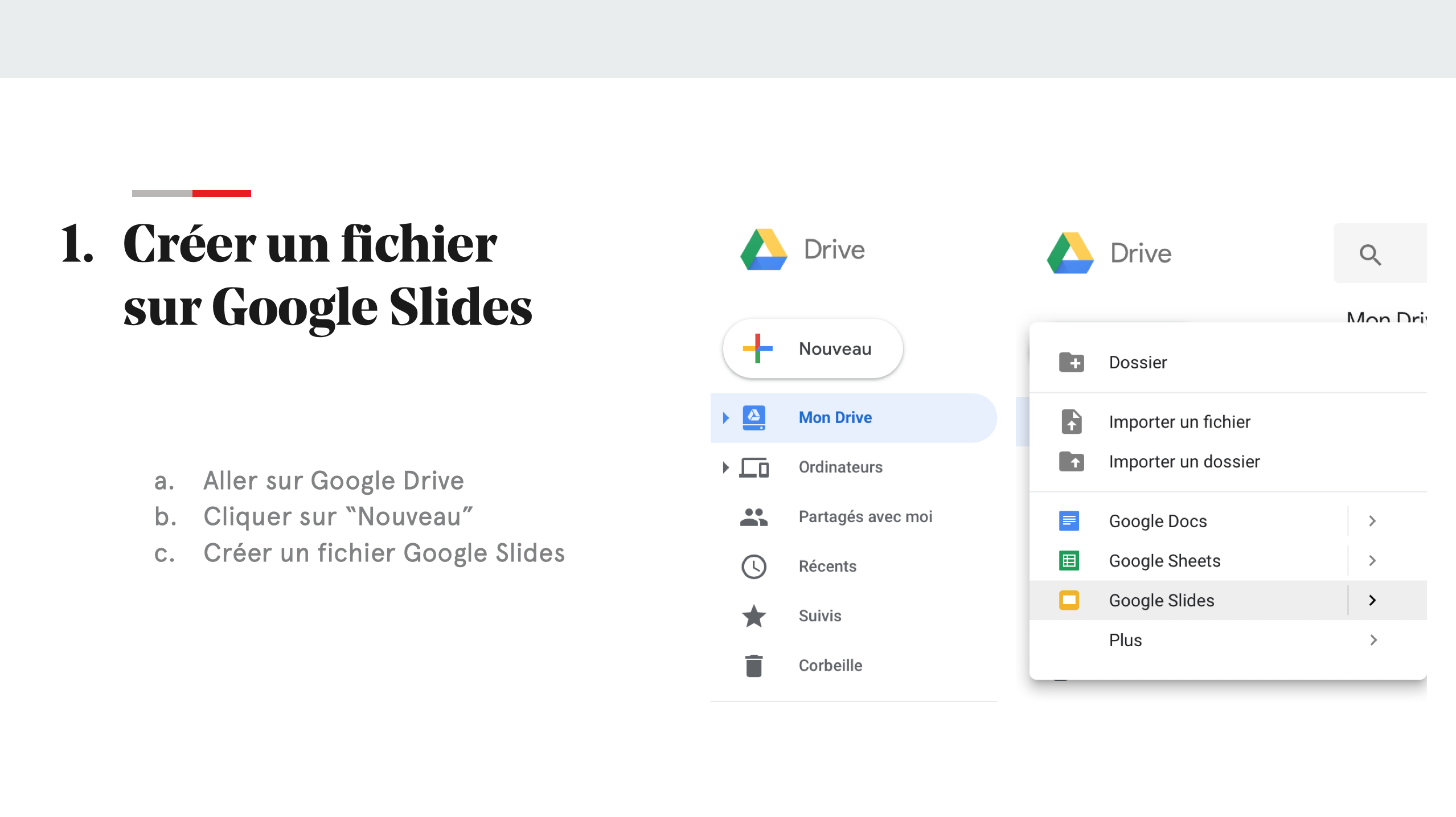Click the Drive logo beside the search box
1456x817 pixels.
click(x=1070, y=253)
